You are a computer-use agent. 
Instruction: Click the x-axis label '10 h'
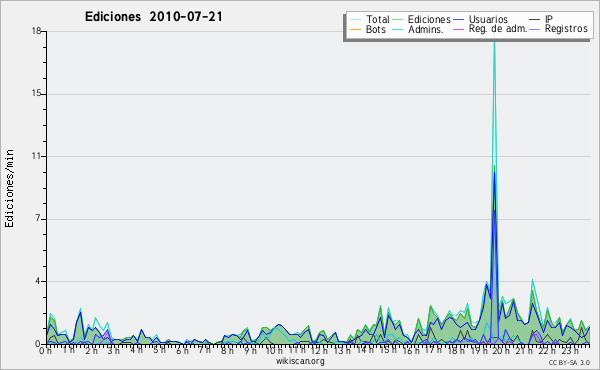click(x=274, y=350)
